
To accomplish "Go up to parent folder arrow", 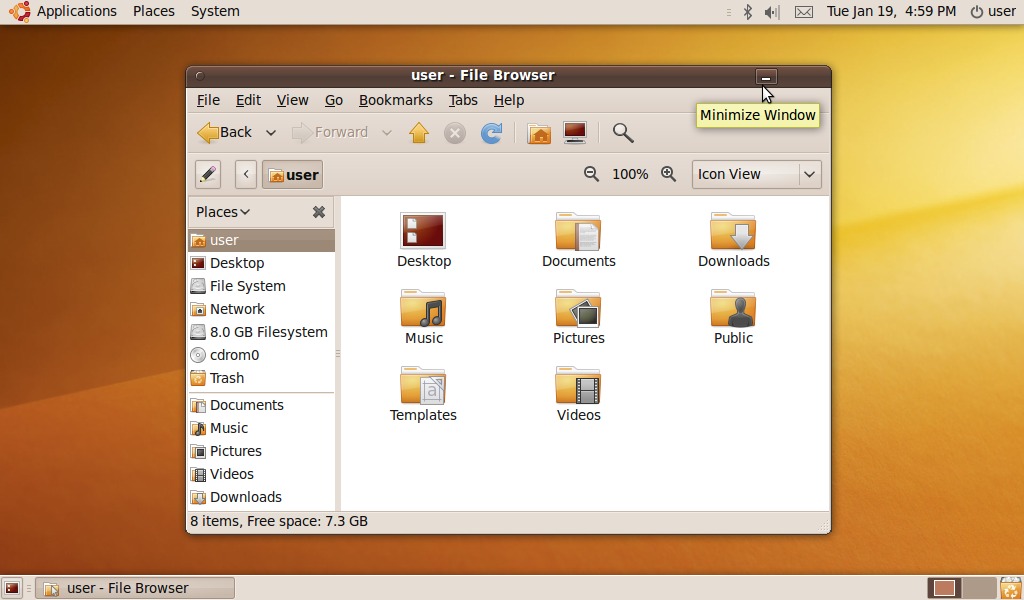I will click(x=419, y=133).
